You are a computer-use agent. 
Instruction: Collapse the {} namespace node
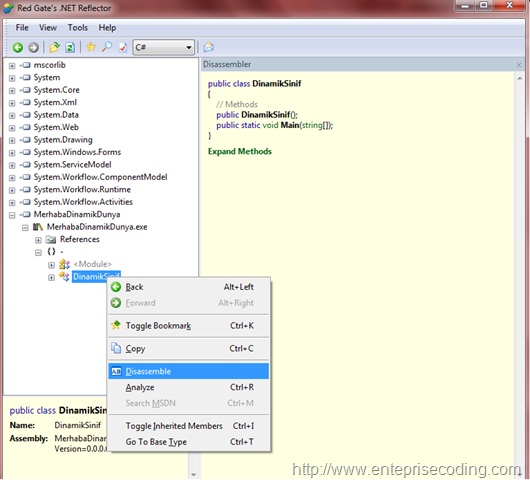(38, 253)
